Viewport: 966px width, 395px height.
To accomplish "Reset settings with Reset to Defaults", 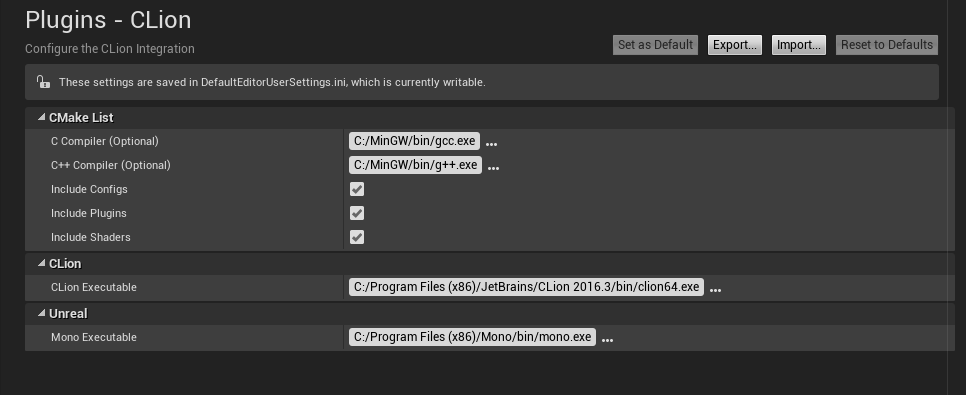I will click(887, 45).
